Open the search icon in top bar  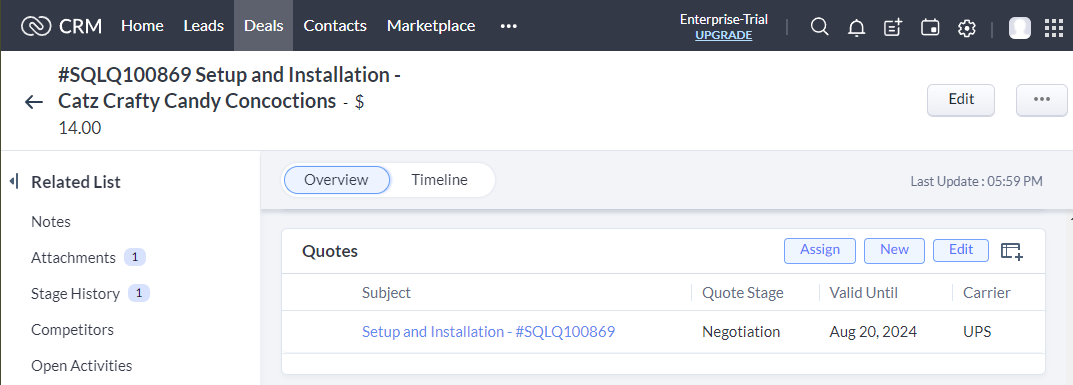(x=819, y=27)
